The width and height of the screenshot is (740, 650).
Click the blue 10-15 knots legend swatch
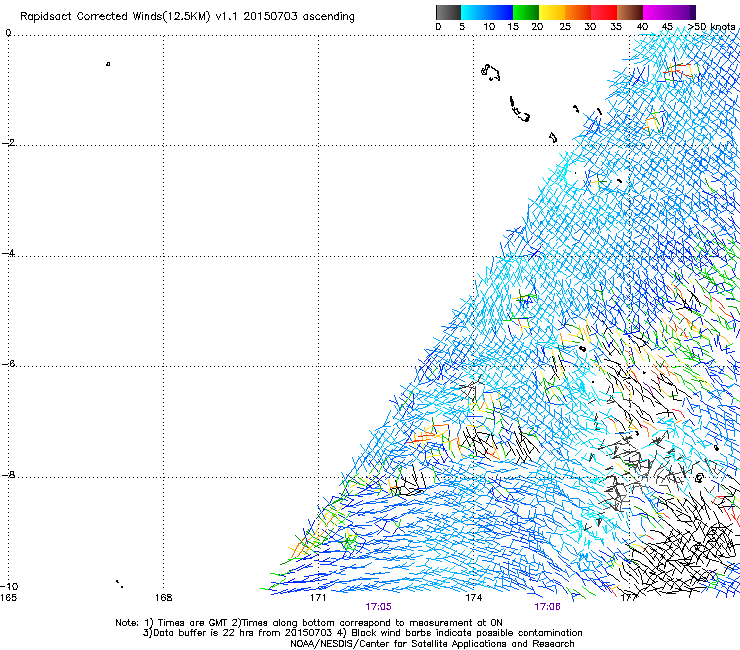coord(500,12)
